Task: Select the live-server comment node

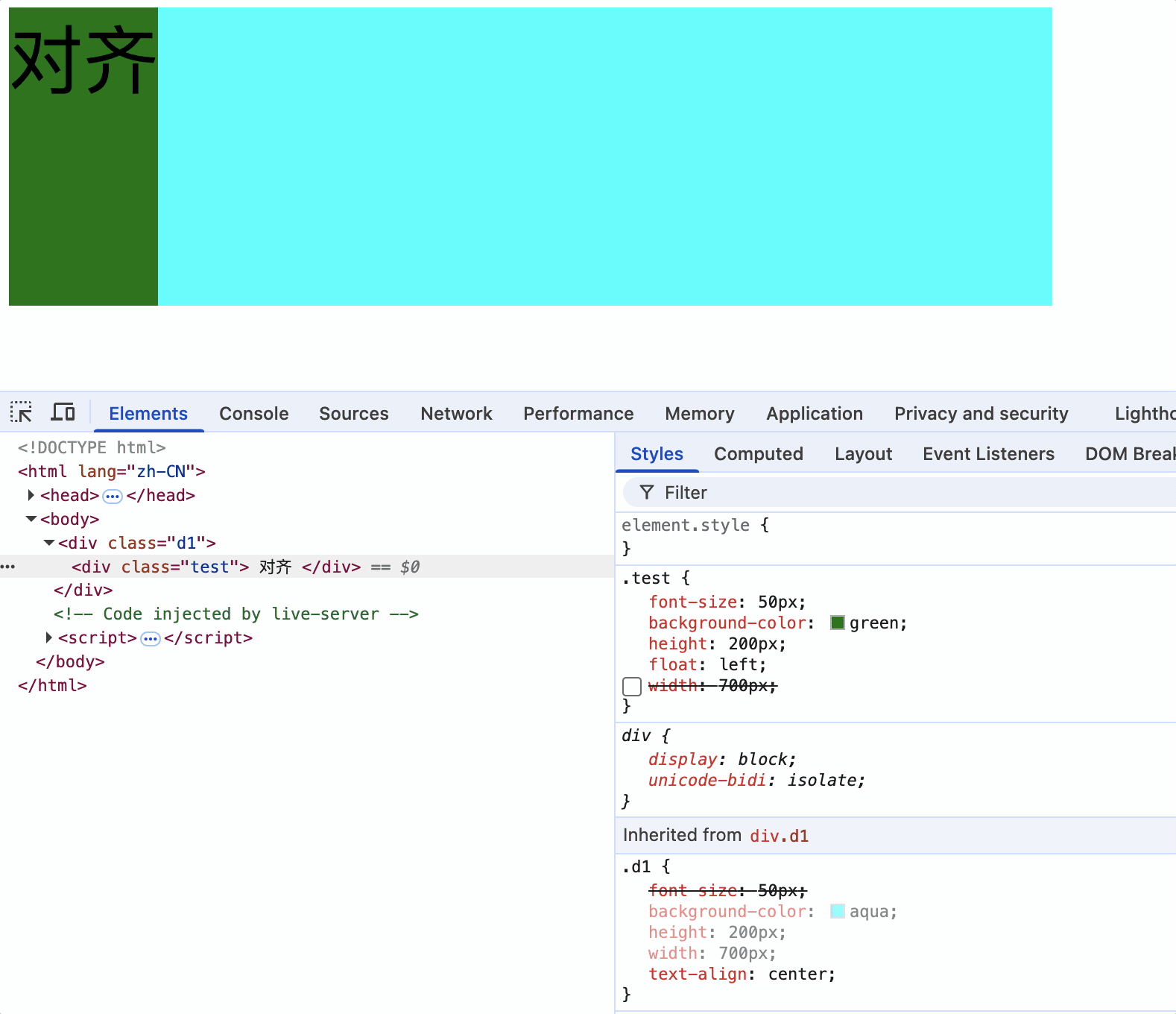Action: 236,614
